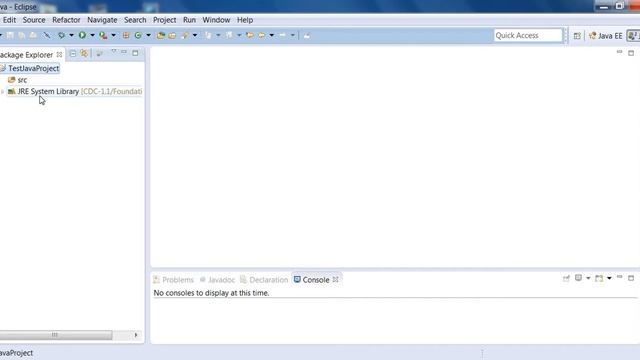Maximize the editor area
The width and height of the screenshot is (640, 360).
[x=631, y=53]
